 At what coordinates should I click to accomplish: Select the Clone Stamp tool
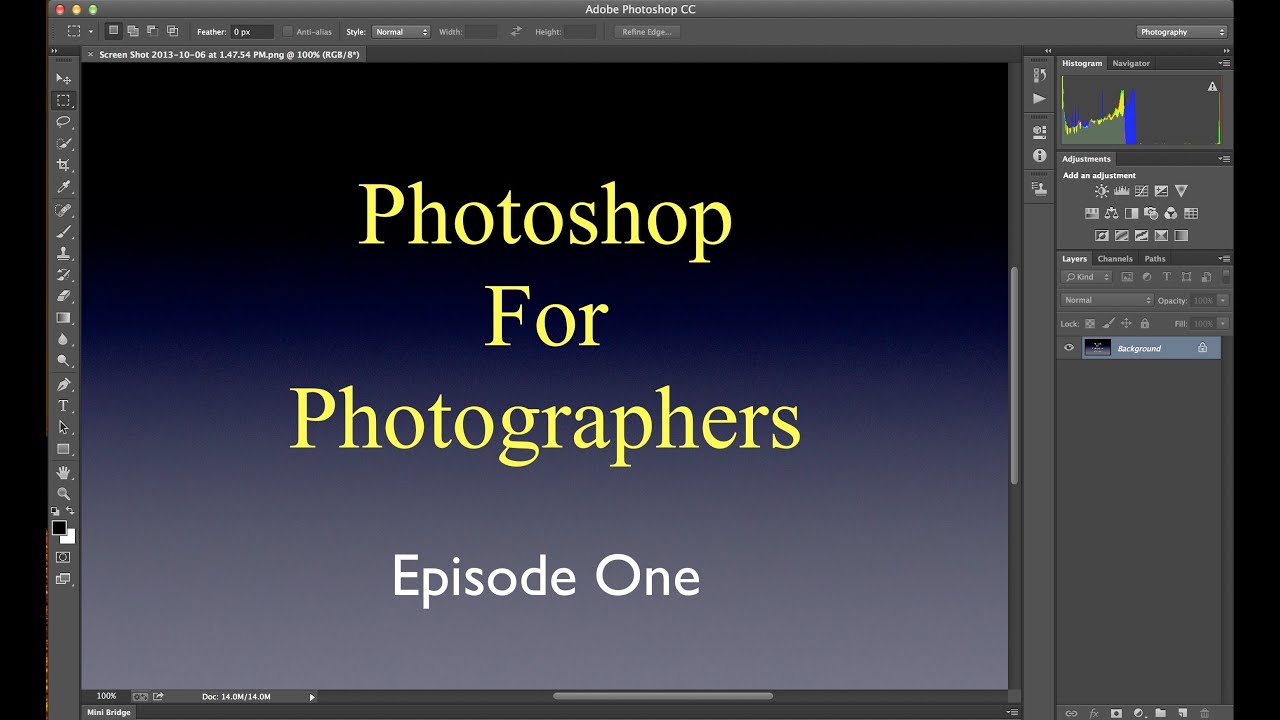coord(63,253)
